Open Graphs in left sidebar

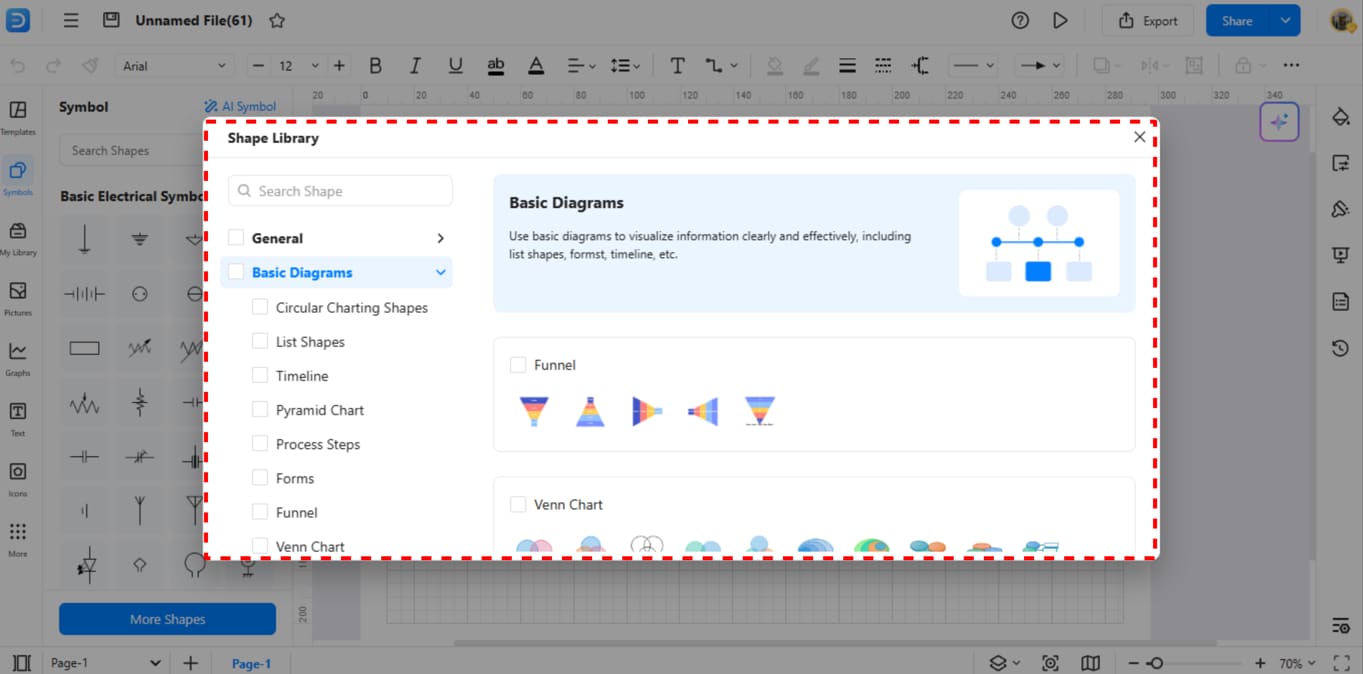(x=18, y=358)
